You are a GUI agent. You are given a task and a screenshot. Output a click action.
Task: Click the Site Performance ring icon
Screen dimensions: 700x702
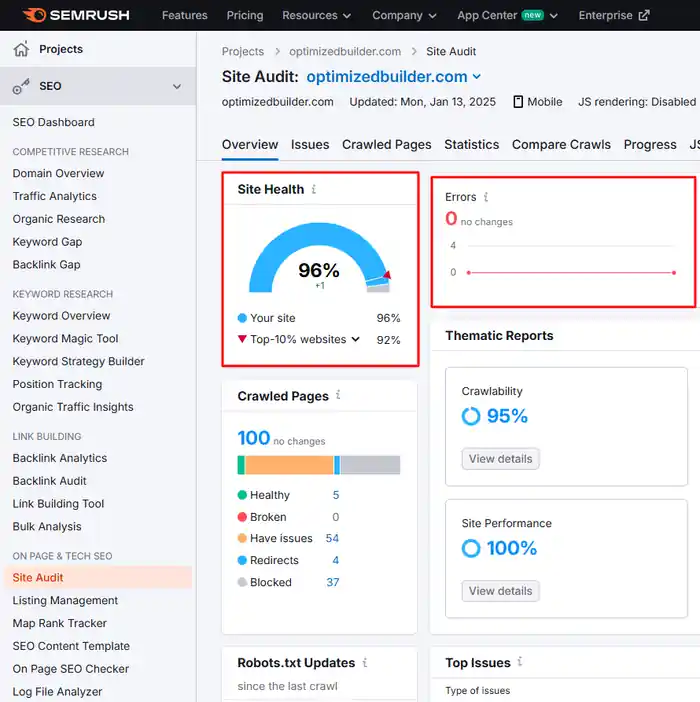(471, 548)
